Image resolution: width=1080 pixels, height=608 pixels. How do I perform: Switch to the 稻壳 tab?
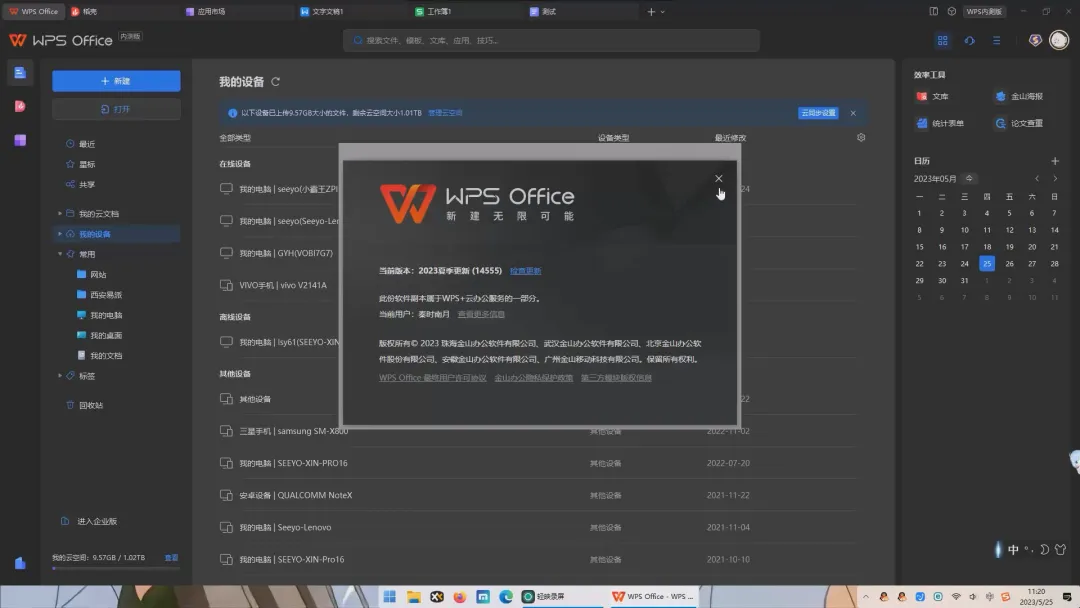point(121,11)
